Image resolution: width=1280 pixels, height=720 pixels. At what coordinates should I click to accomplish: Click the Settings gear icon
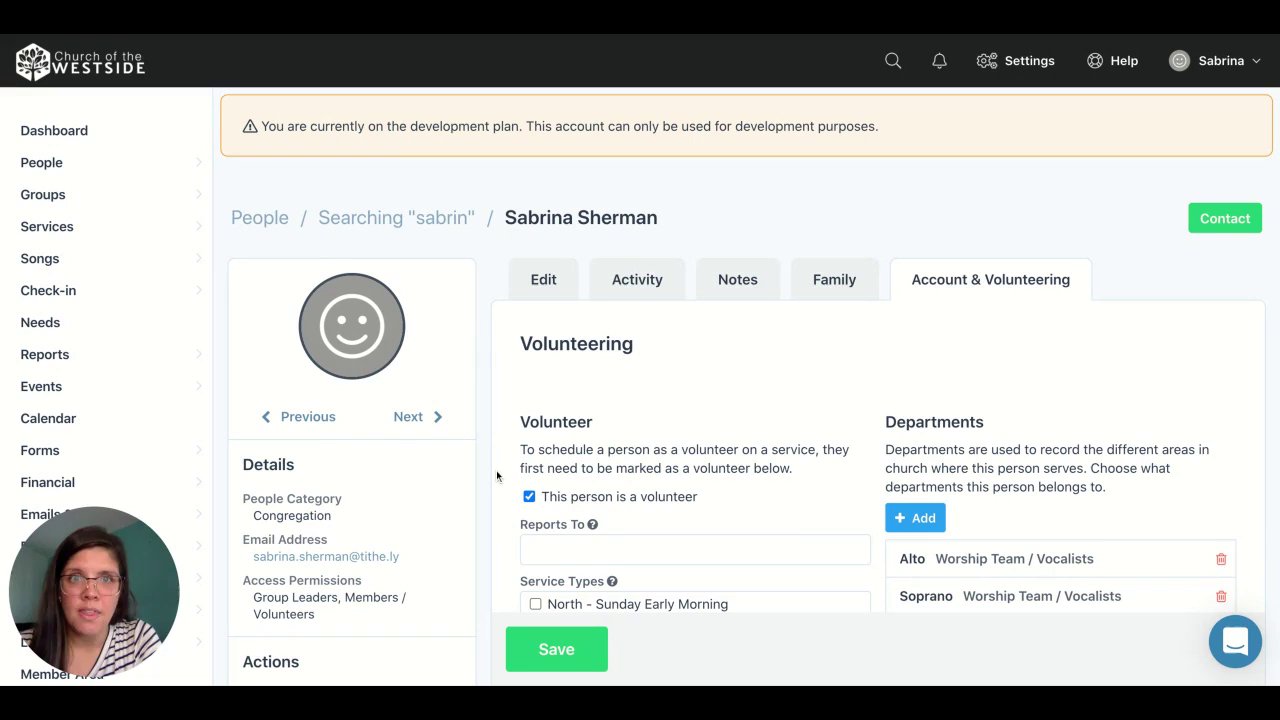987,61
